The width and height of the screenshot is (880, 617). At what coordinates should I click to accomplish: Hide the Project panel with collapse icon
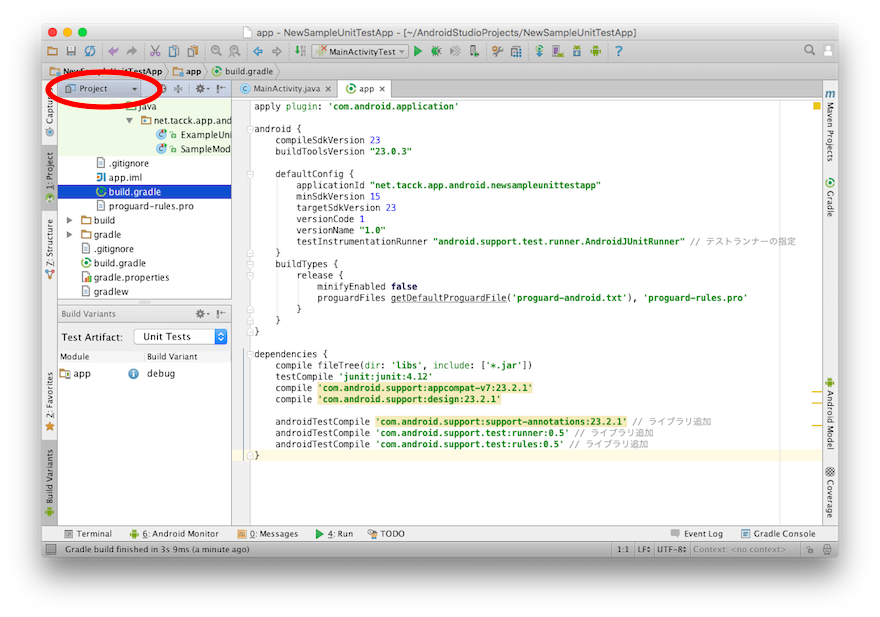coord(221,89)
